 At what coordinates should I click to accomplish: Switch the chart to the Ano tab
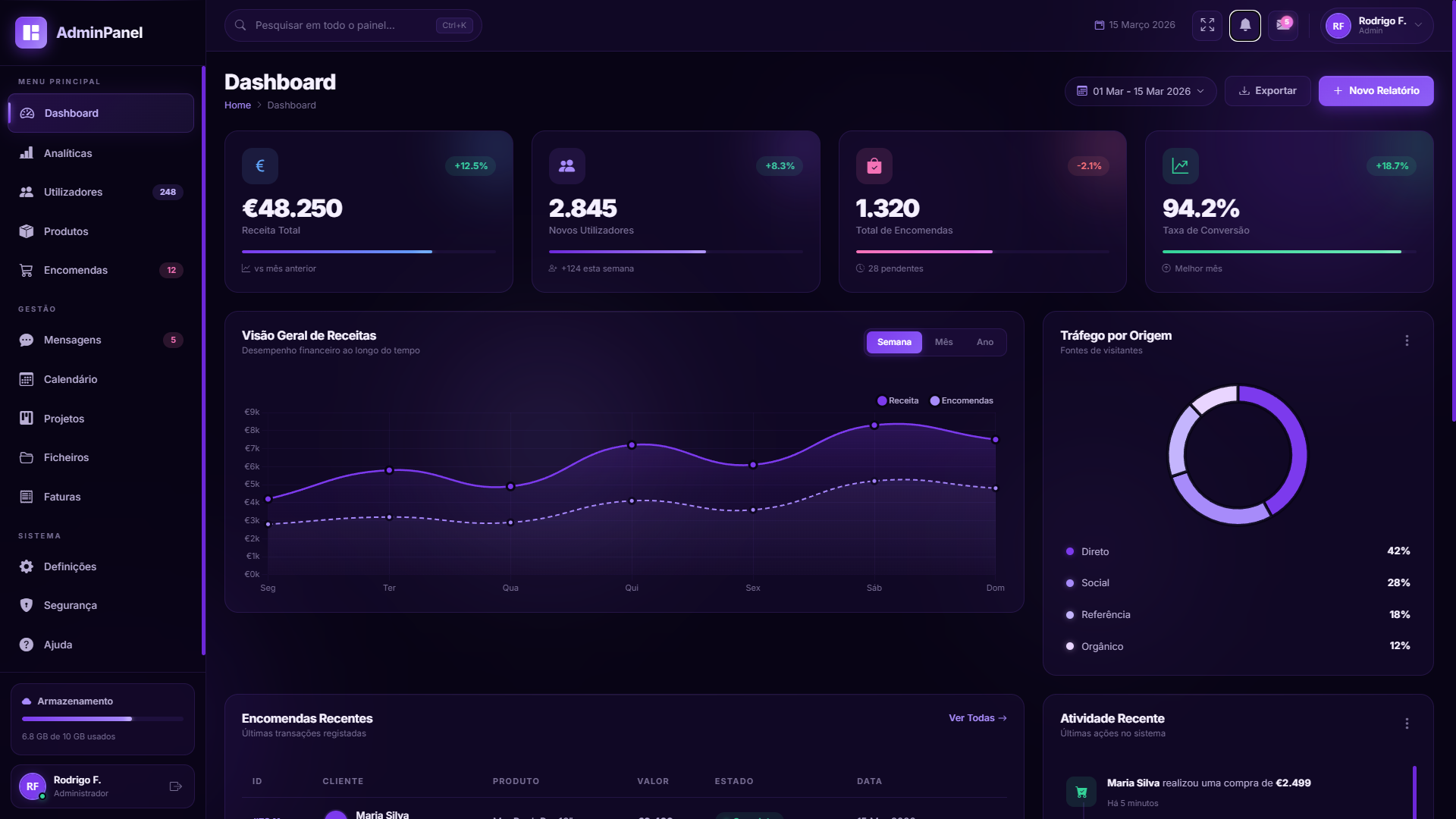[x=984, y=342]
